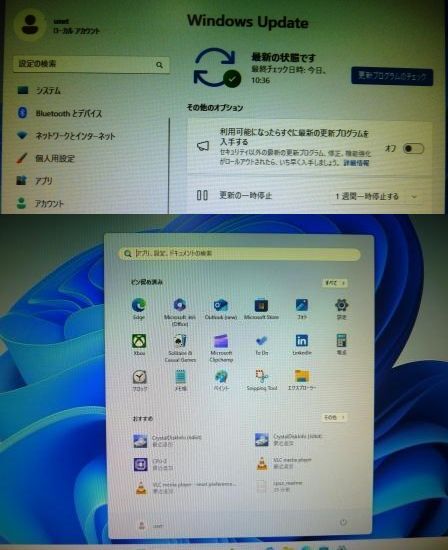Open the Xbox app icon
Screen dimensions: 448x550
(139, 344)
